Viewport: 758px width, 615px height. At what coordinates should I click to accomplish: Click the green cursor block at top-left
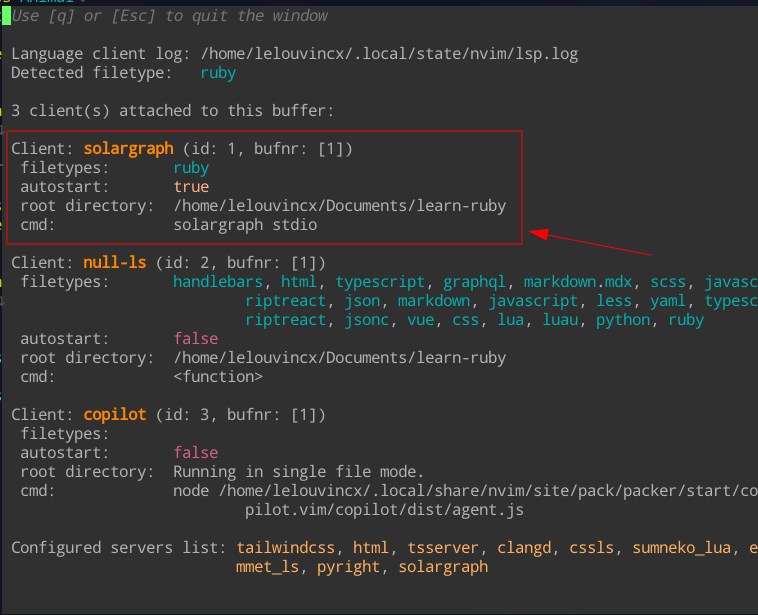(6, 16)
